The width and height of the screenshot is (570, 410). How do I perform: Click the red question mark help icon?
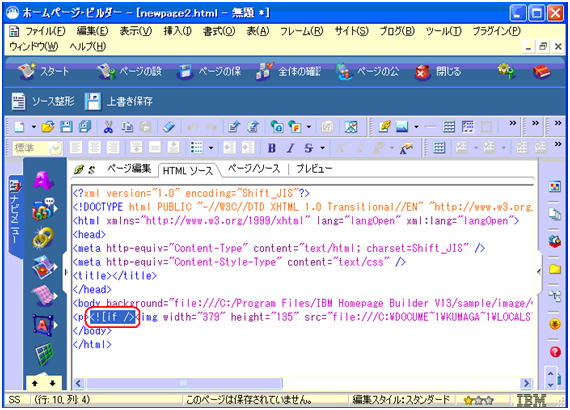pyautogui.click(x=555, y=351)
